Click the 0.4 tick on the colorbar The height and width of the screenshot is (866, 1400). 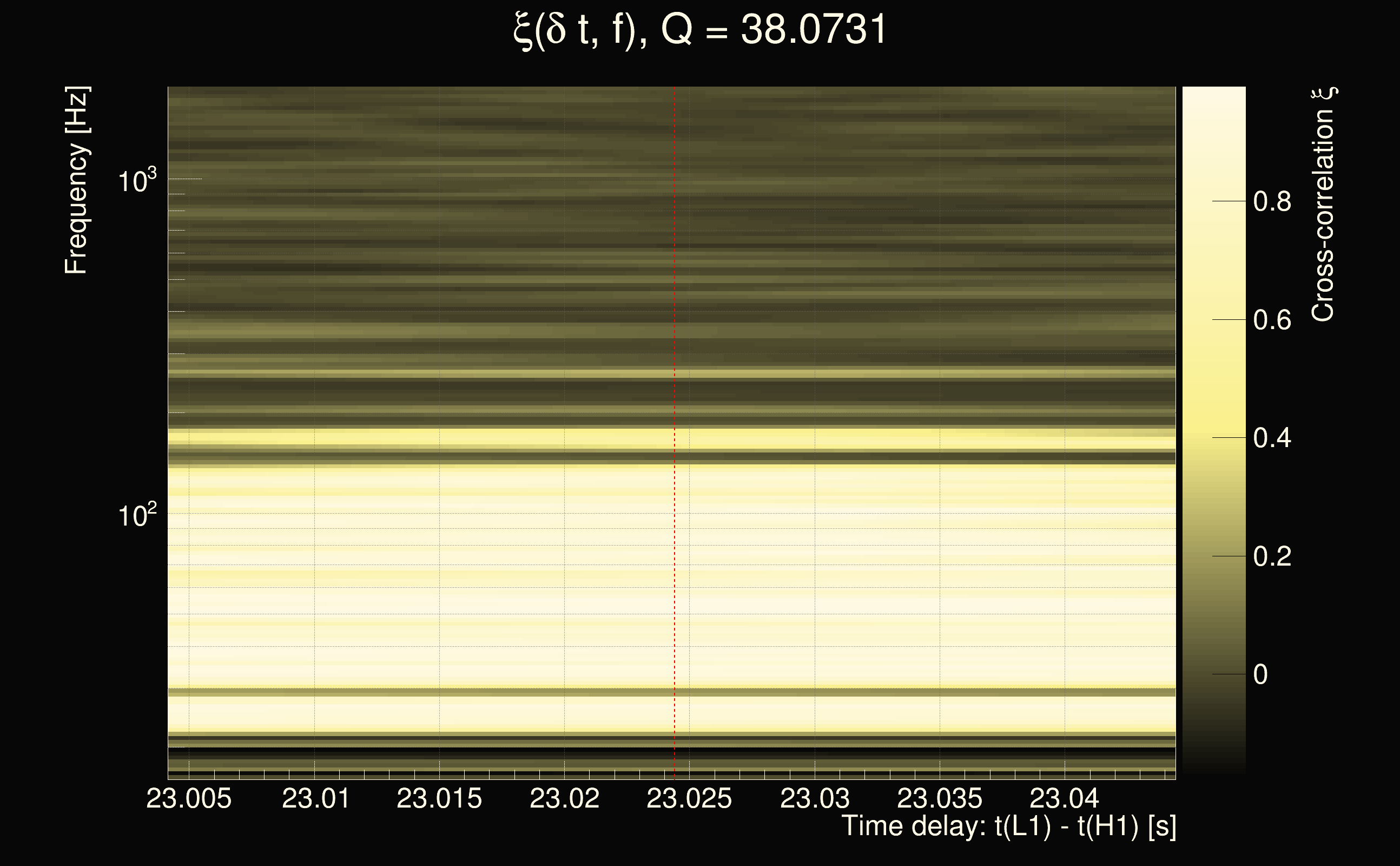1272,438
